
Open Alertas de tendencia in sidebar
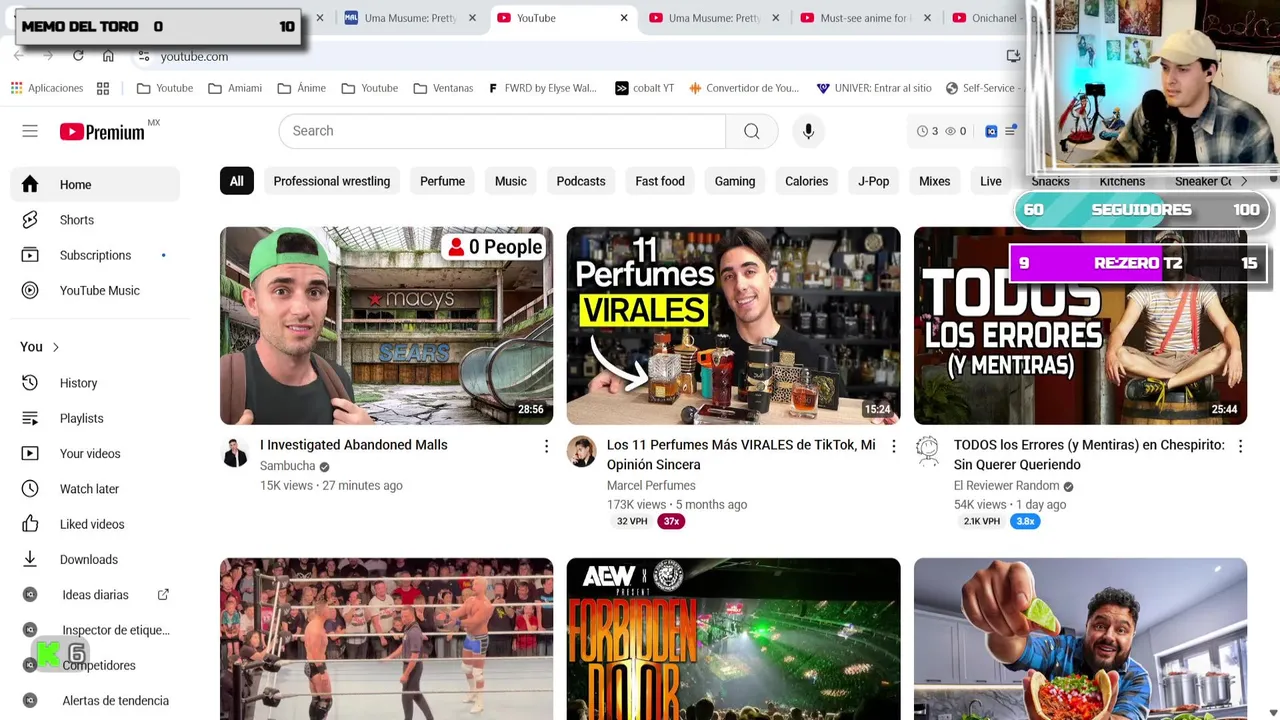tap(95, 701)
